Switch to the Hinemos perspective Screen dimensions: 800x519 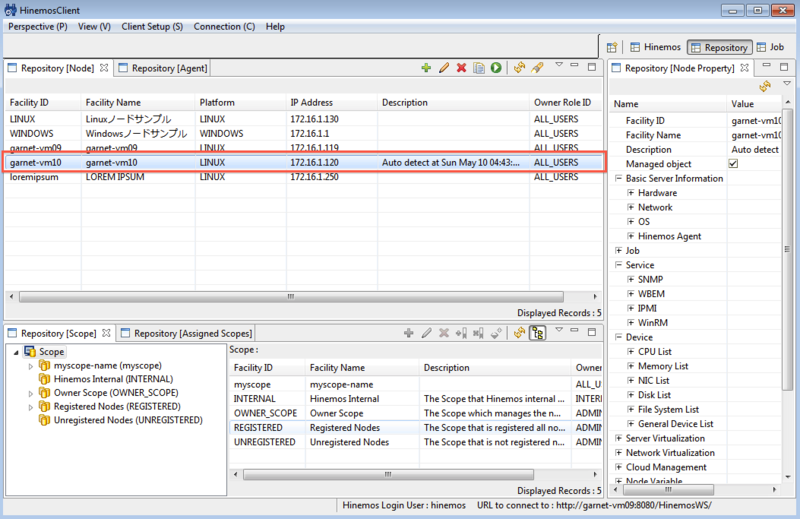(656, 47)
